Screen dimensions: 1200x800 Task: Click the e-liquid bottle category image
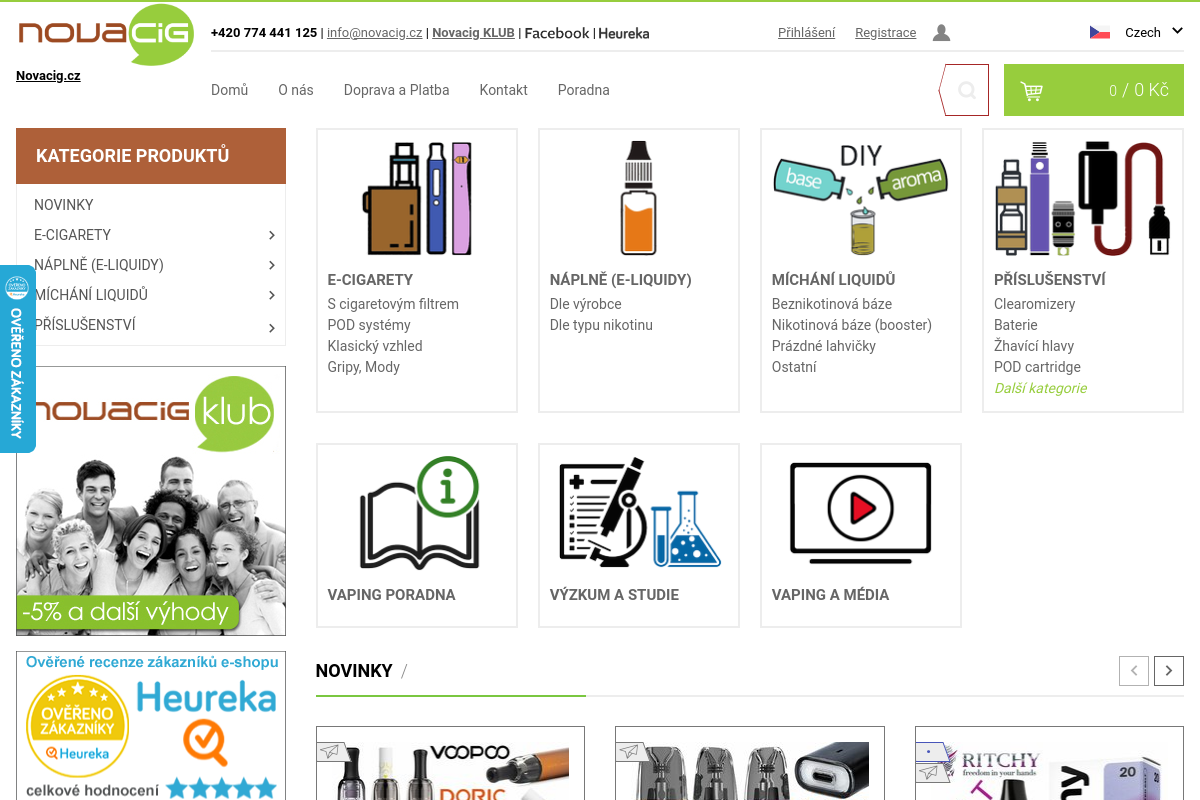pyautogui.click(x=639, y=198)
